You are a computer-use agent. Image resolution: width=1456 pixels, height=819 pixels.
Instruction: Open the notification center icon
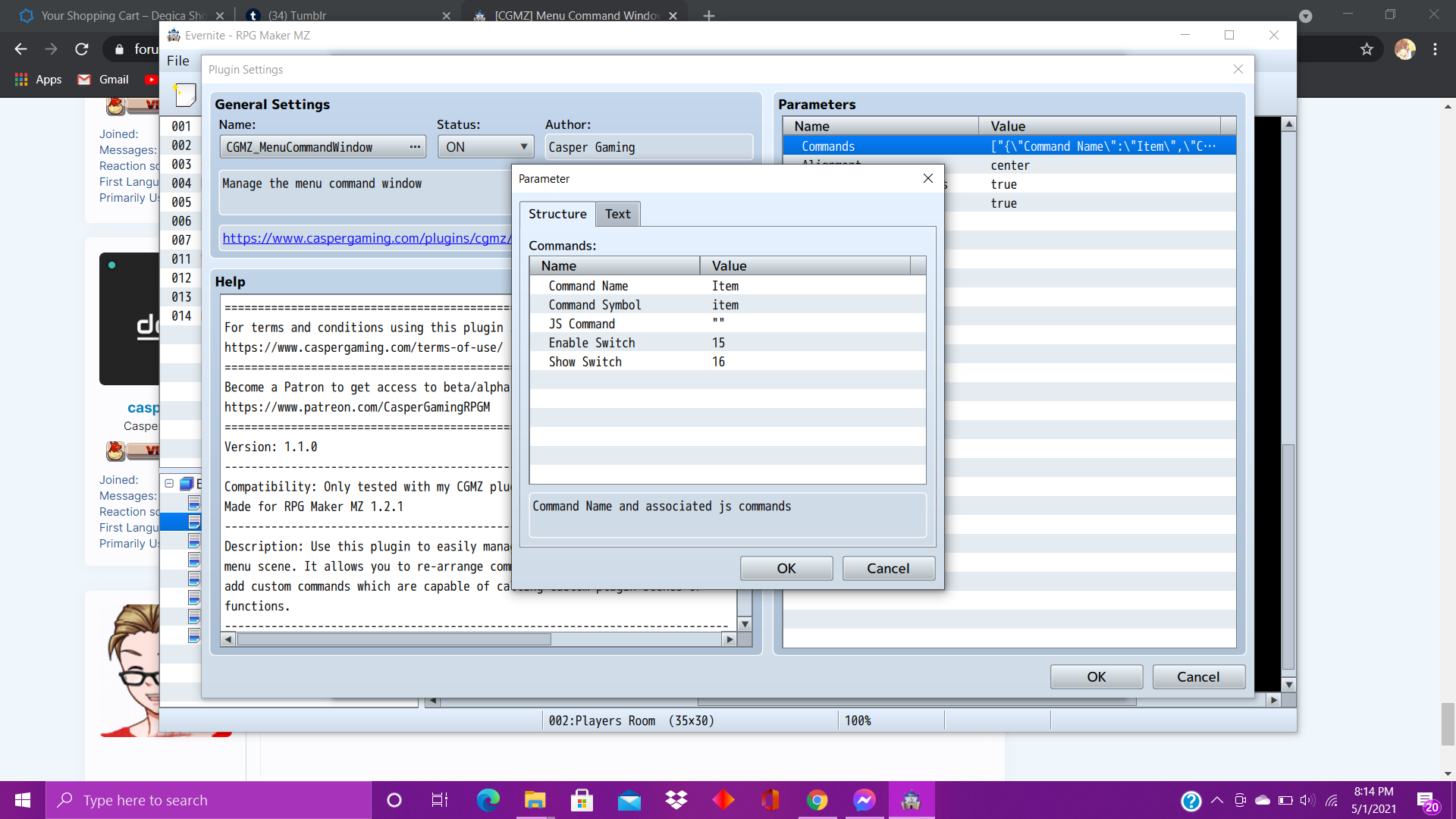1426,801
